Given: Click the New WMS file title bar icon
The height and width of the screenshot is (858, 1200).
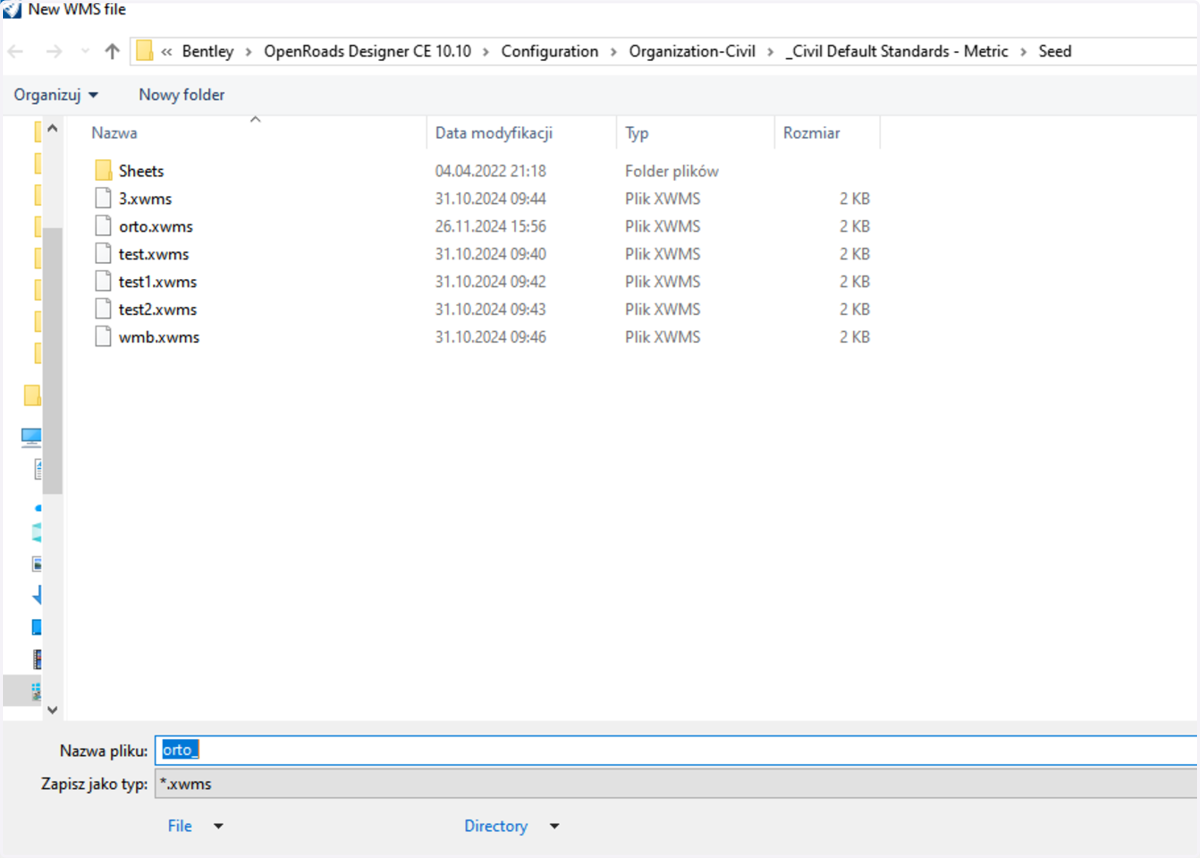Looking at the screenshot, I should coord(13,10).
